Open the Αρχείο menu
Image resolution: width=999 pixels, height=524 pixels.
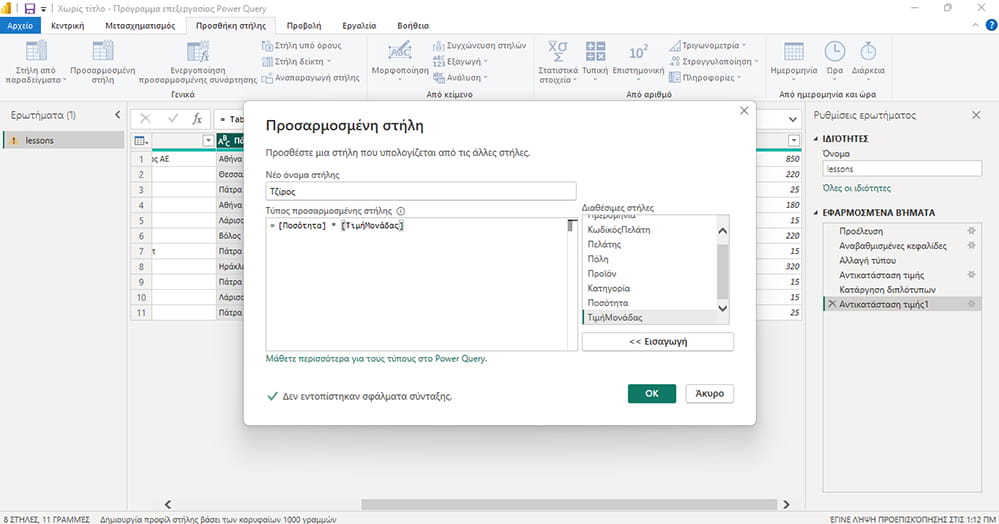tap(20, 25)
